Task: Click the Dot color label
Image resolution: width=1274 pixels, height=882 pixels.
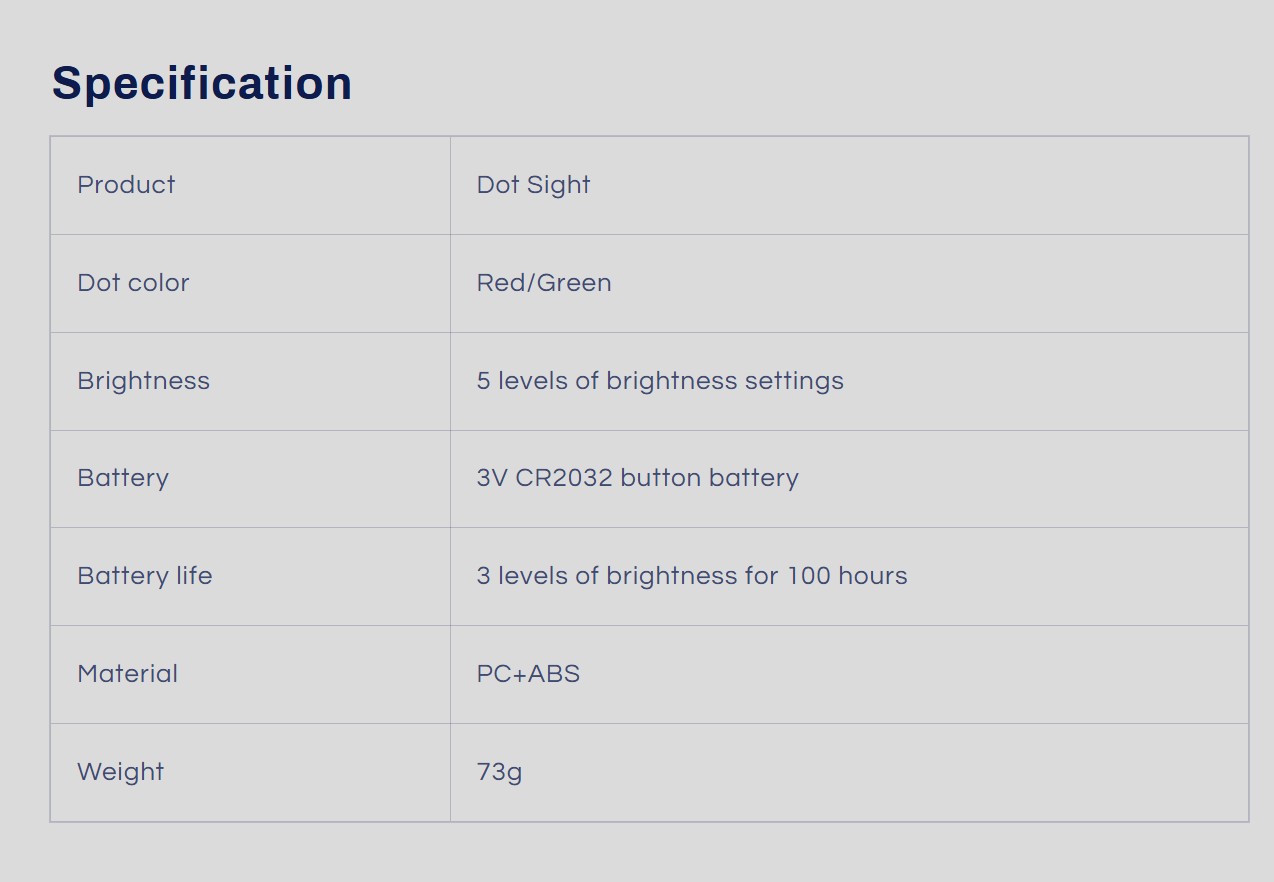Action: coord(133,283)
